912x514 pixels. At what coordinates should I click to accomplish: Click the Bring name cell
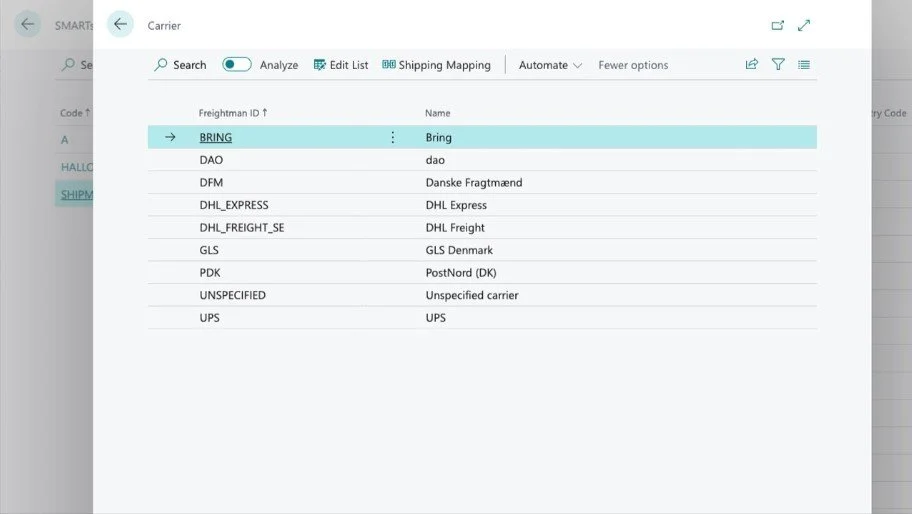pyautogui.click(x=439, y=137)
